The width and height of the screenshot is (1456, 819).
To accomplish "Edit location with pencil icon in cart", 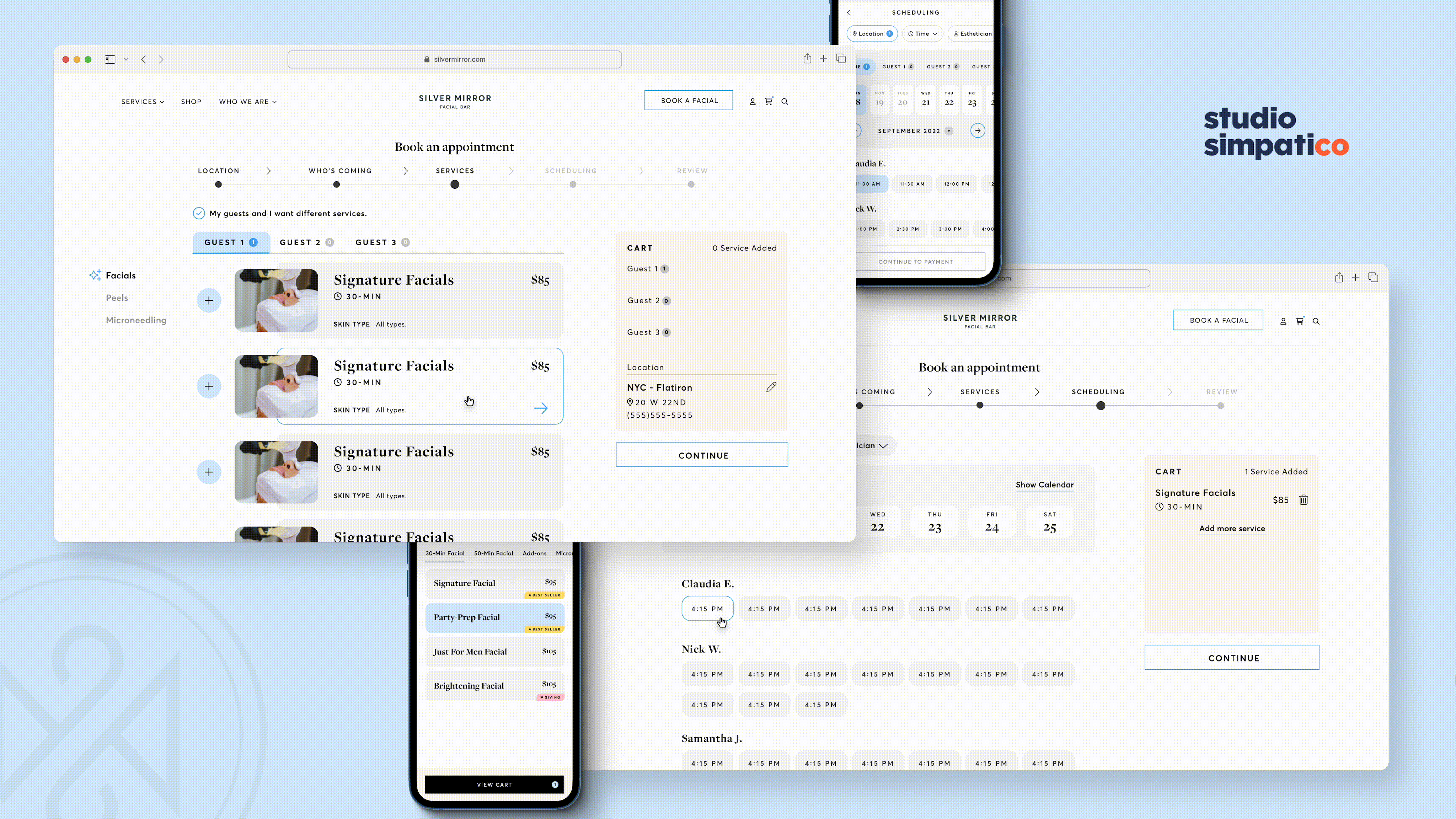I will point(771,387).
